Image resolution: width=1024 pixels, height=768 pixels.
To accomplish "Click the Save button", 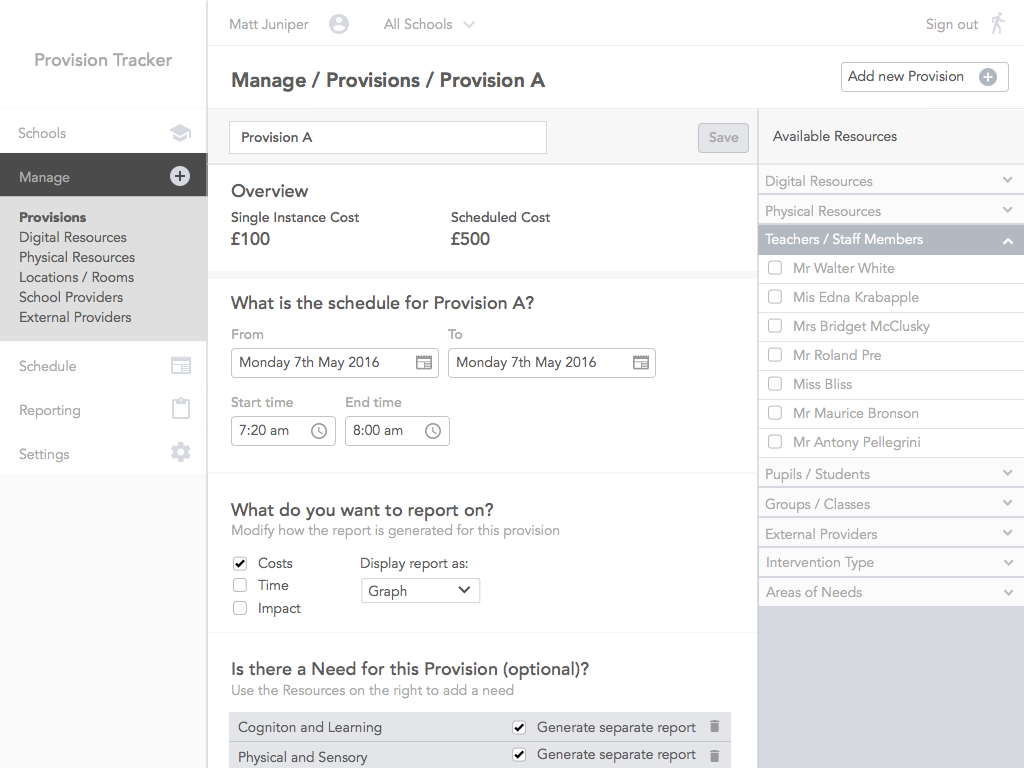I will click(x=723, y=138).
